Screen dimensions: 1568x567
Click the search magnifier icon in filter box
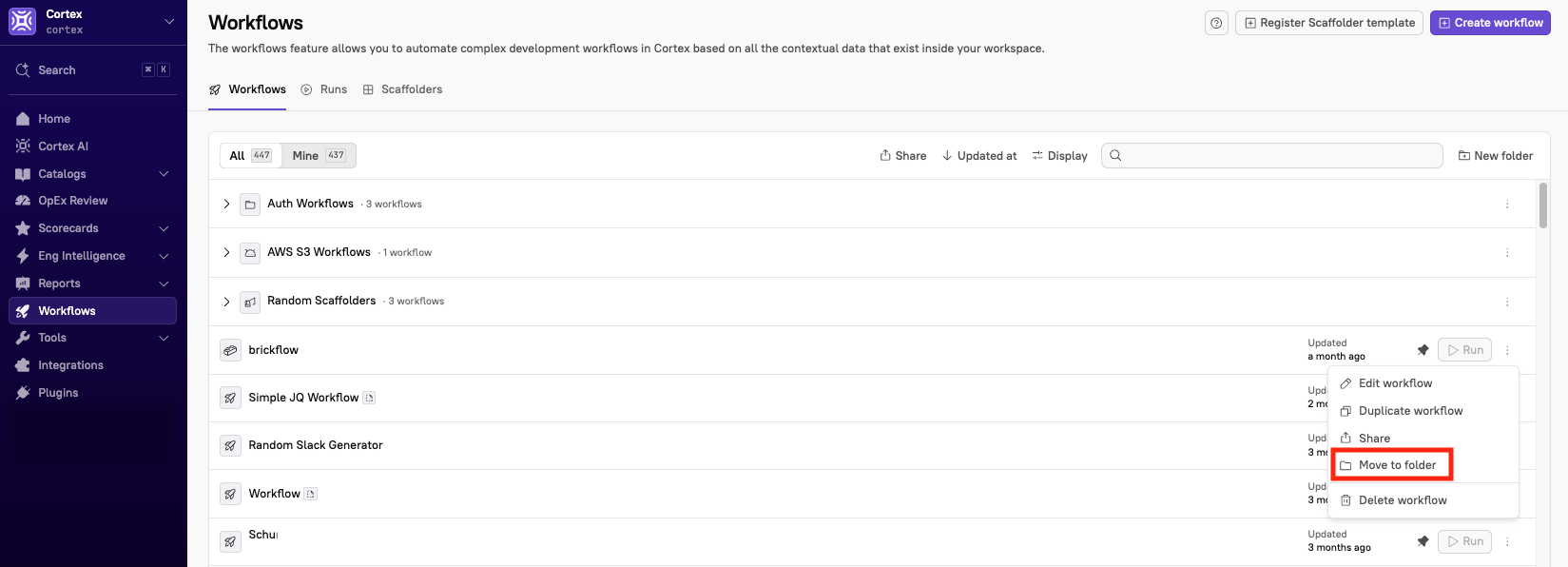pos(1115,156)
